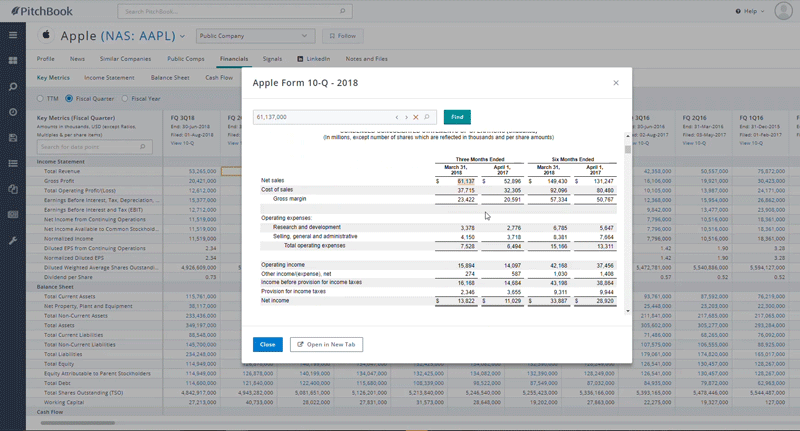Click the Apple company logo
The height and width of the screenshot is (431, 800).
[46, 35]
